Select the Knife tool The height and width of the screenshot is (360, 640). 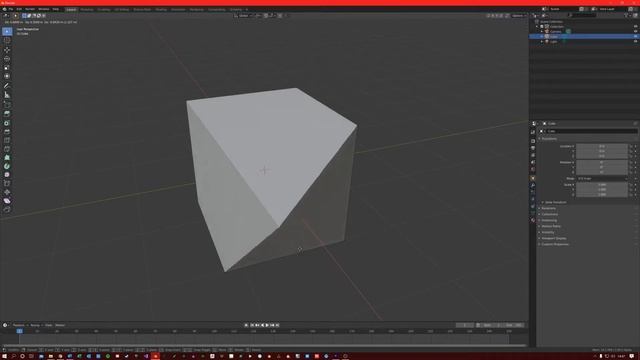7,149
